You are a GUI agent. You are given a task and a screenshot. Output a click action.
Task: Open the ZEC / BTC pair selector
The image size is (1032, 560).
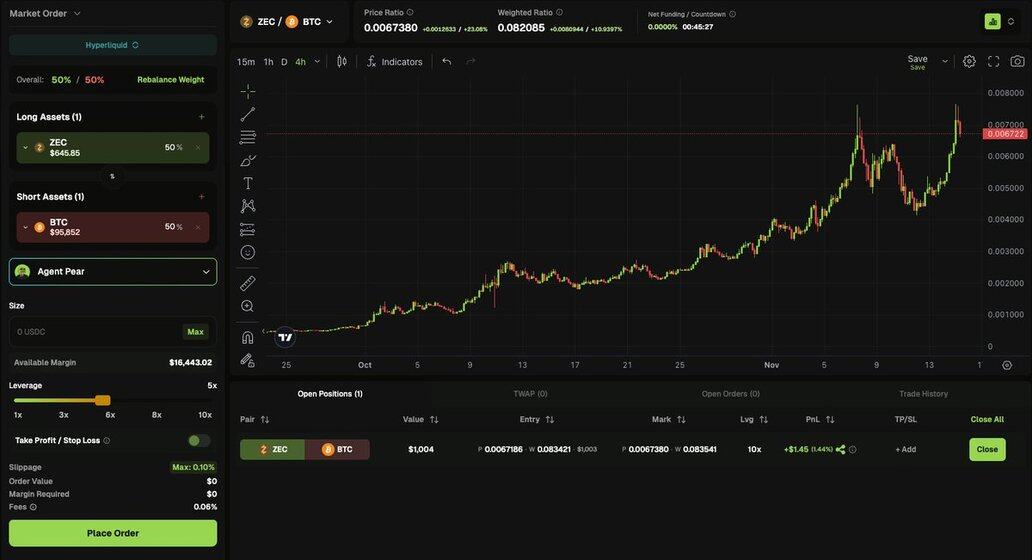coord(288,21)
